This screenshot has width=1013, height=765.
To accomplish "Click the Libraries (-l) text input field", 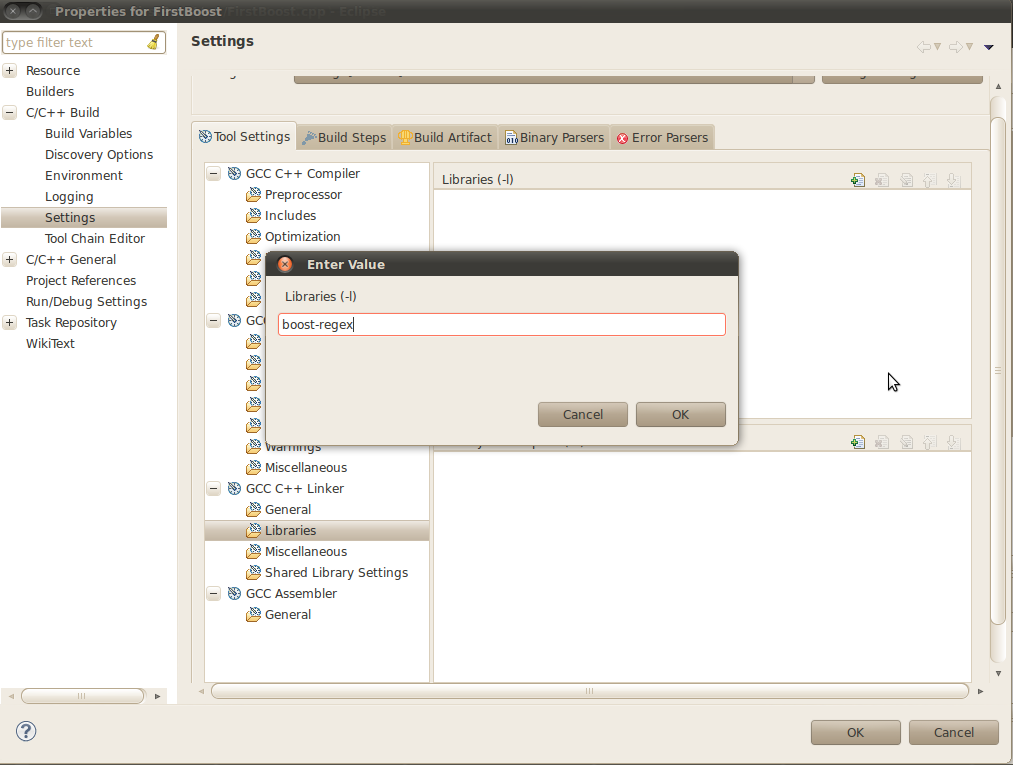I will (501, 325).
